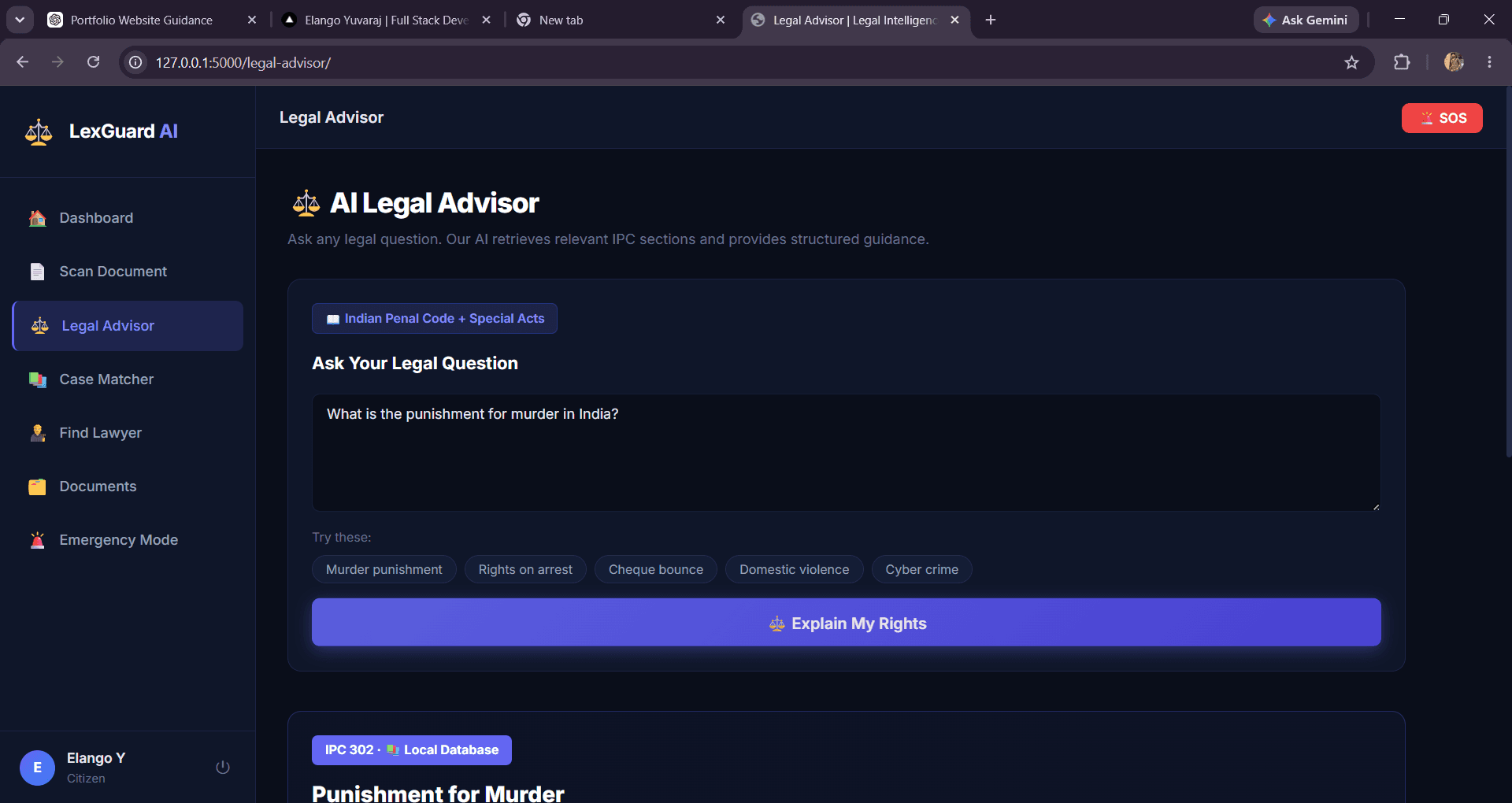Viewport: 1512px width, 803px height.
Task: Click the user avatar with letter E
Action: point(37,768)
